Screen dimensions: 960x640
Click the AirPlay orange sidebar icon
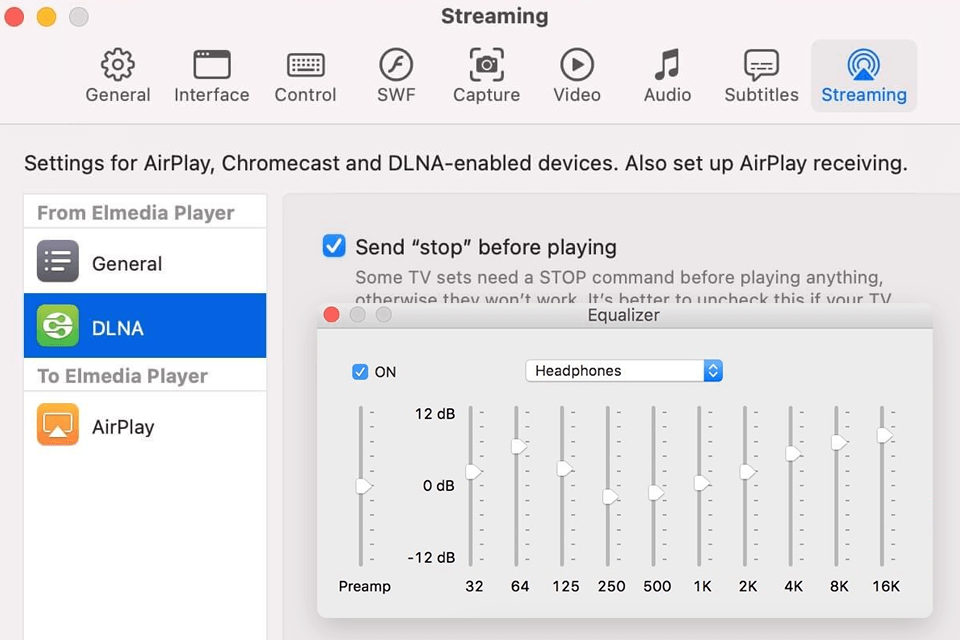tap(58, 424)
